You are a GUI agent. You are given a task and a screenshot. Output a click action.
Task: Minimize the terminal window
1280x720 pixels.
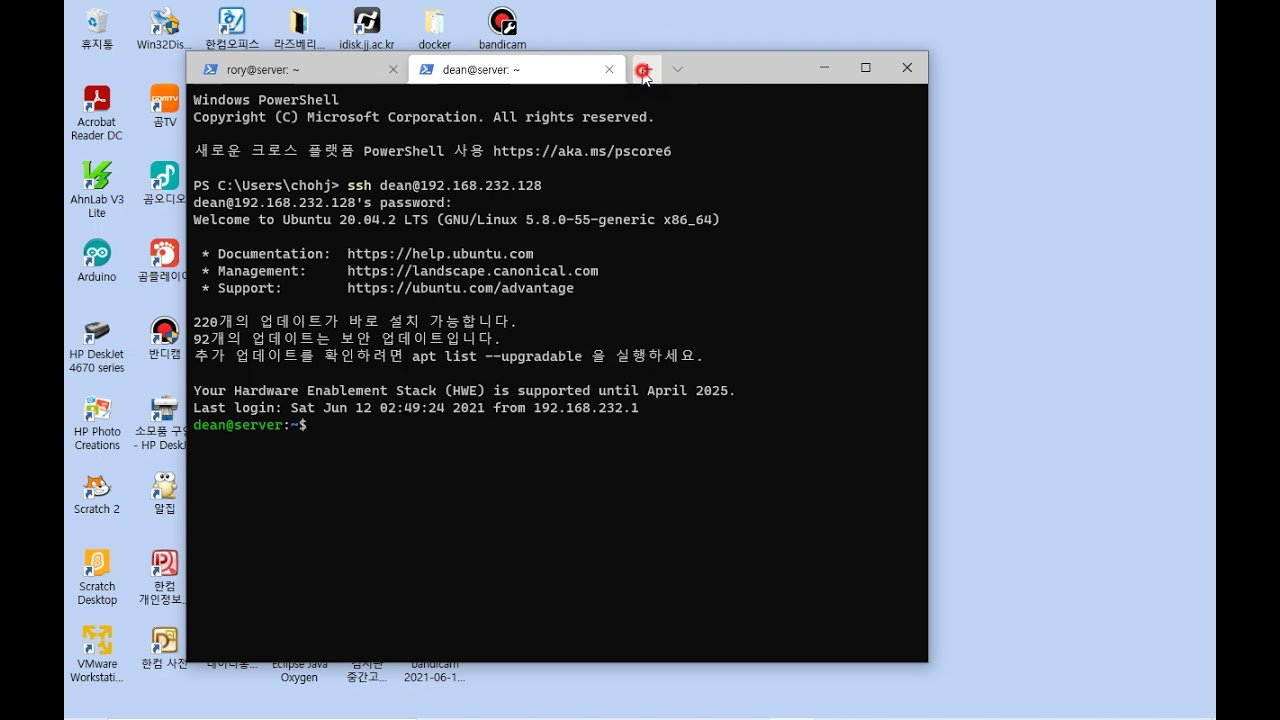coord(824,67)
